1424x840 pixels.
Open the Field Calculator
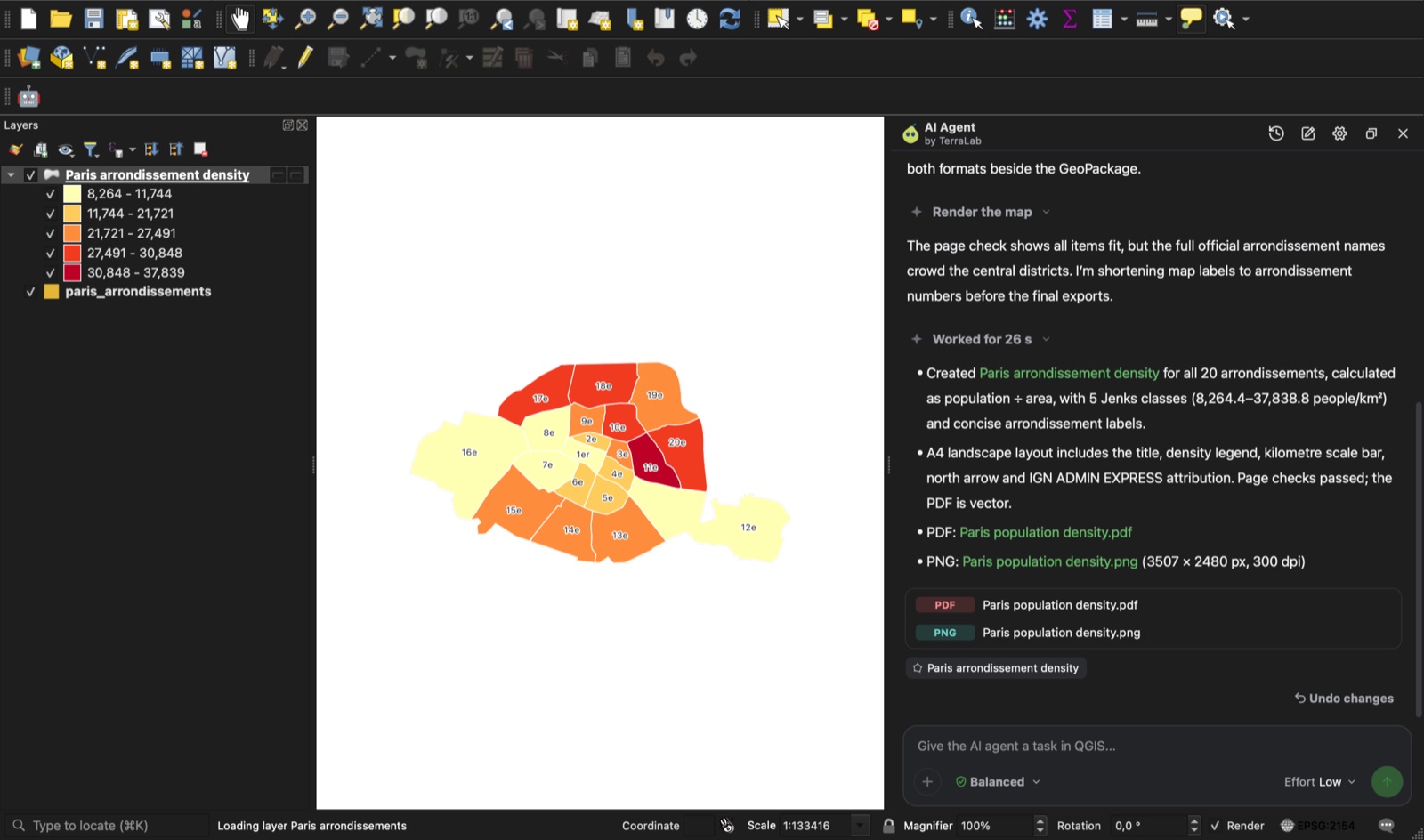(1004, 19)
